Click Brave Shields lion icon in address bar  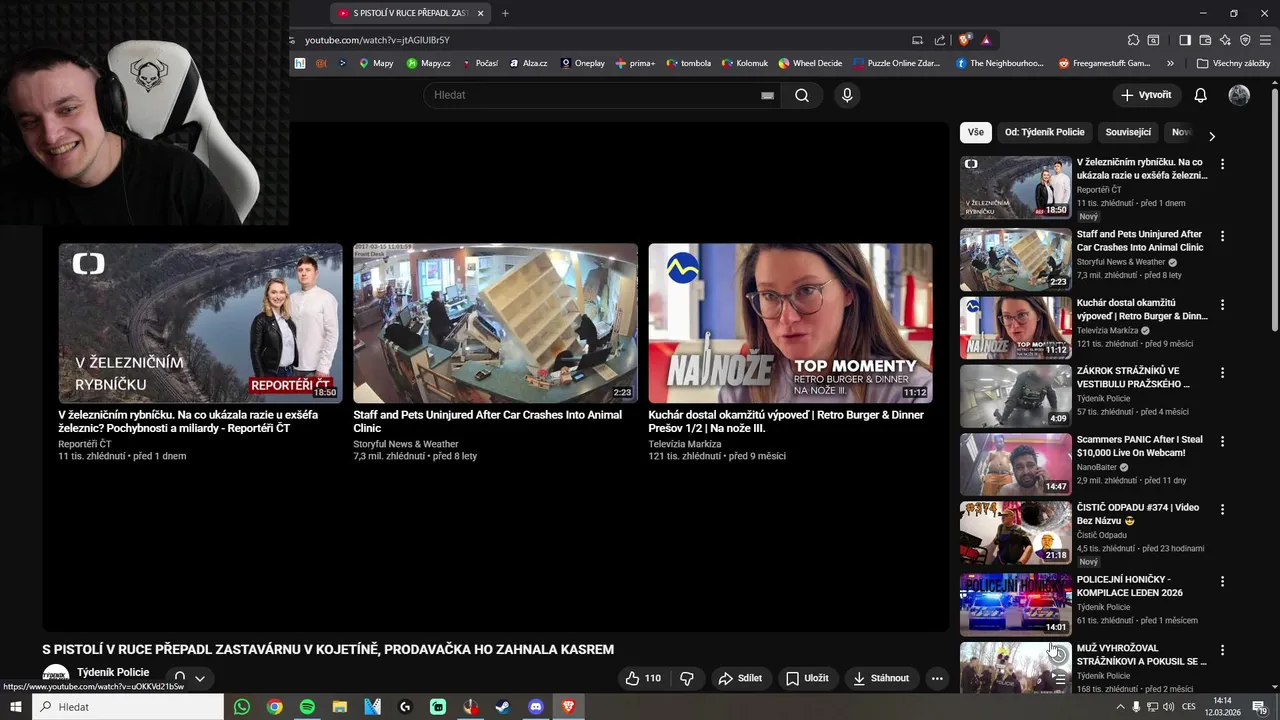964,40
